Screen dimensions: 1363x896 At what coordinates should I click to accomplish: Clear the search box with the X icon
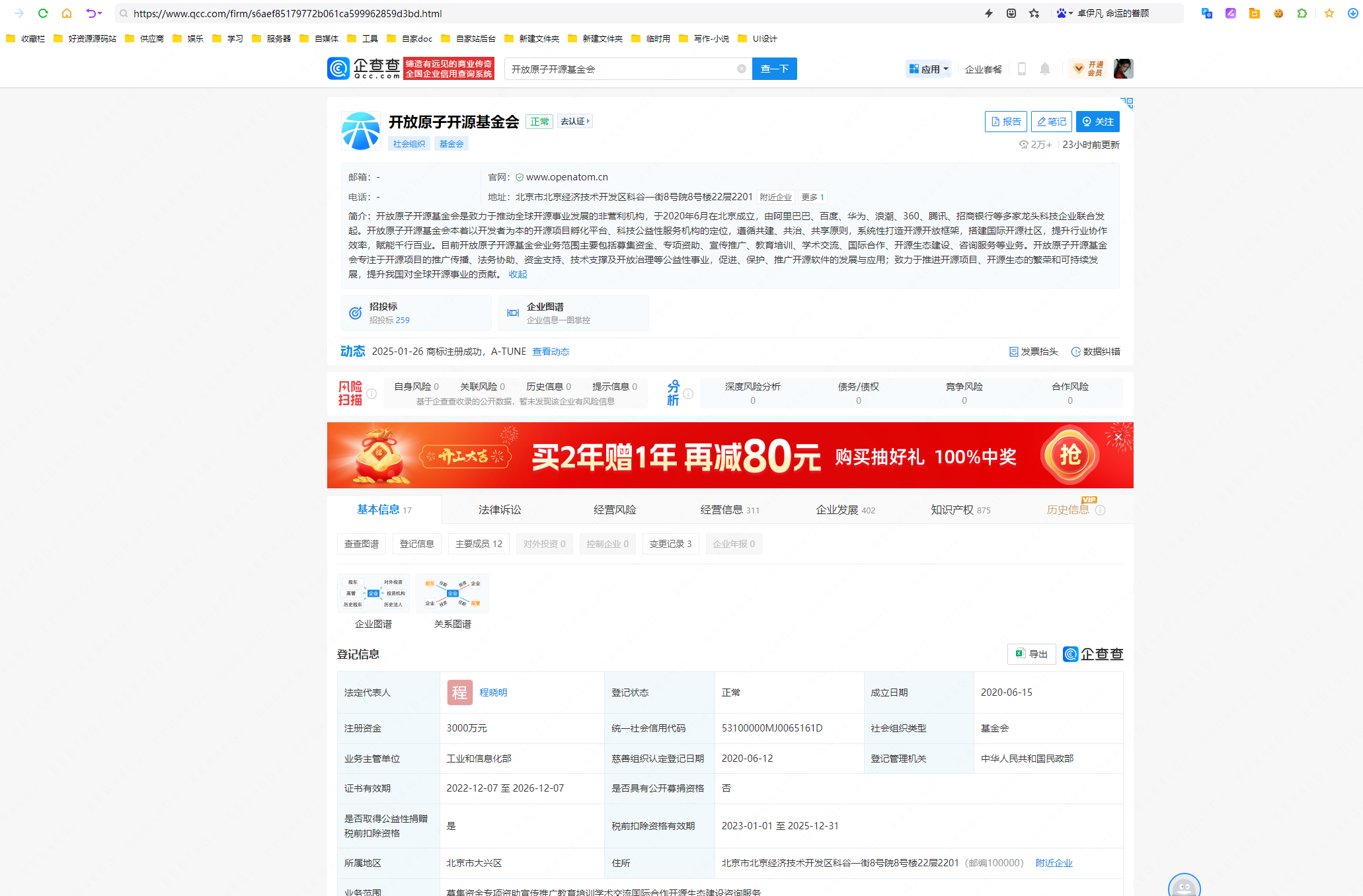coord(742,69)
